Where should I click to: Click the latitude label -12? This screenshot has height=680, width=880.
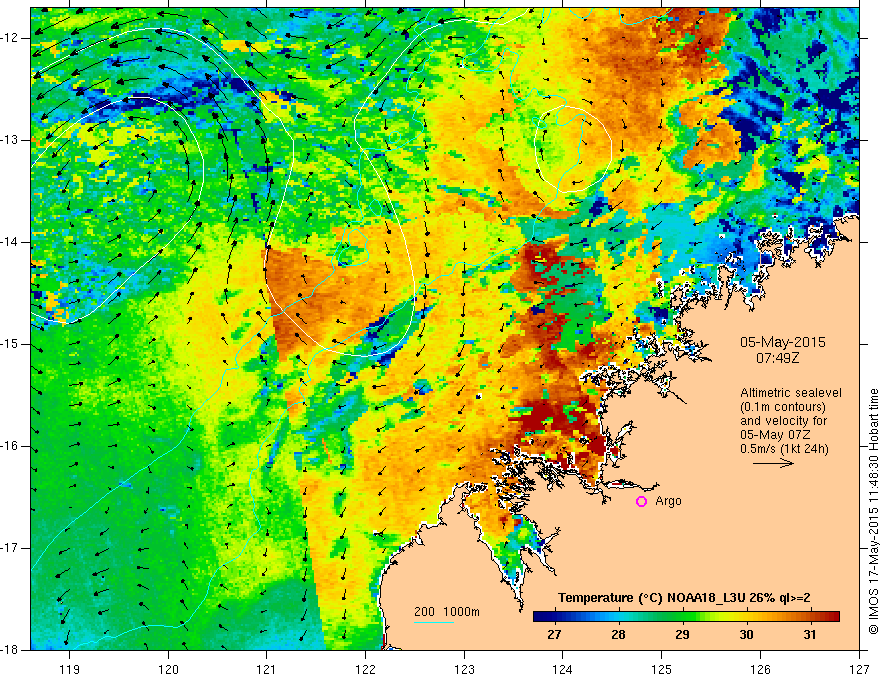(x=11, y=38)
